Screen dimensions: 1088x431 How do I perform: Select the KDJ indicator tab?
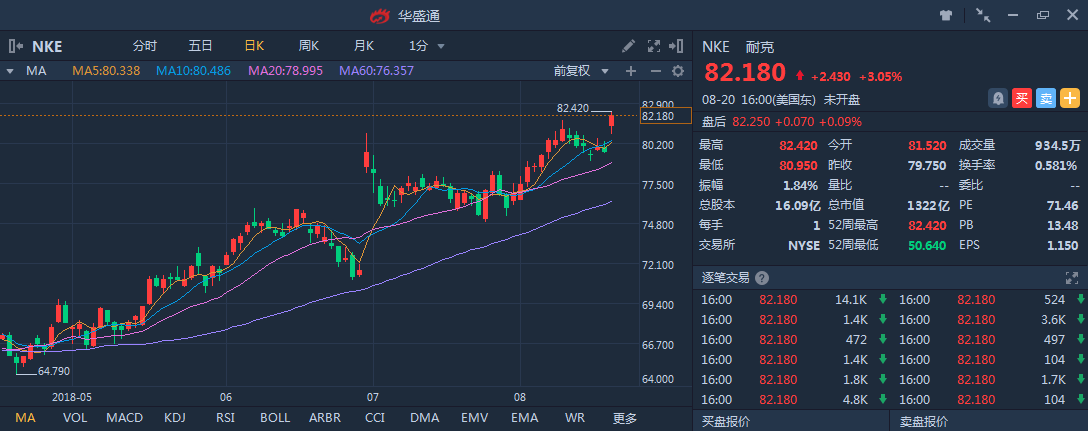point(174,418)
